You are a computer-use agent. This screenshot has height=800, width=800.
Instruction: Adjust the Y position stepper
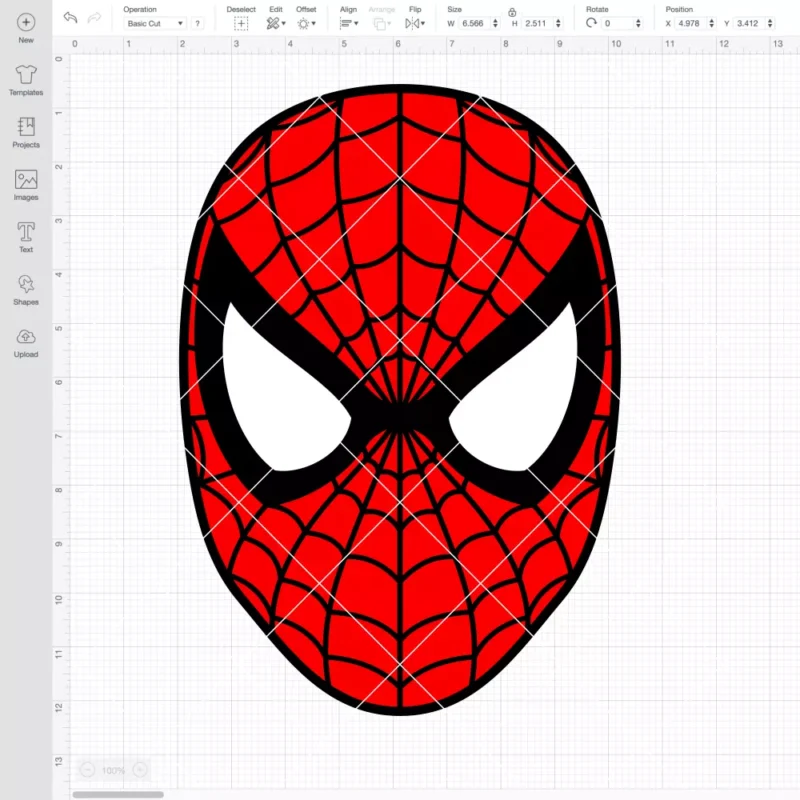[x=770, y=23]
